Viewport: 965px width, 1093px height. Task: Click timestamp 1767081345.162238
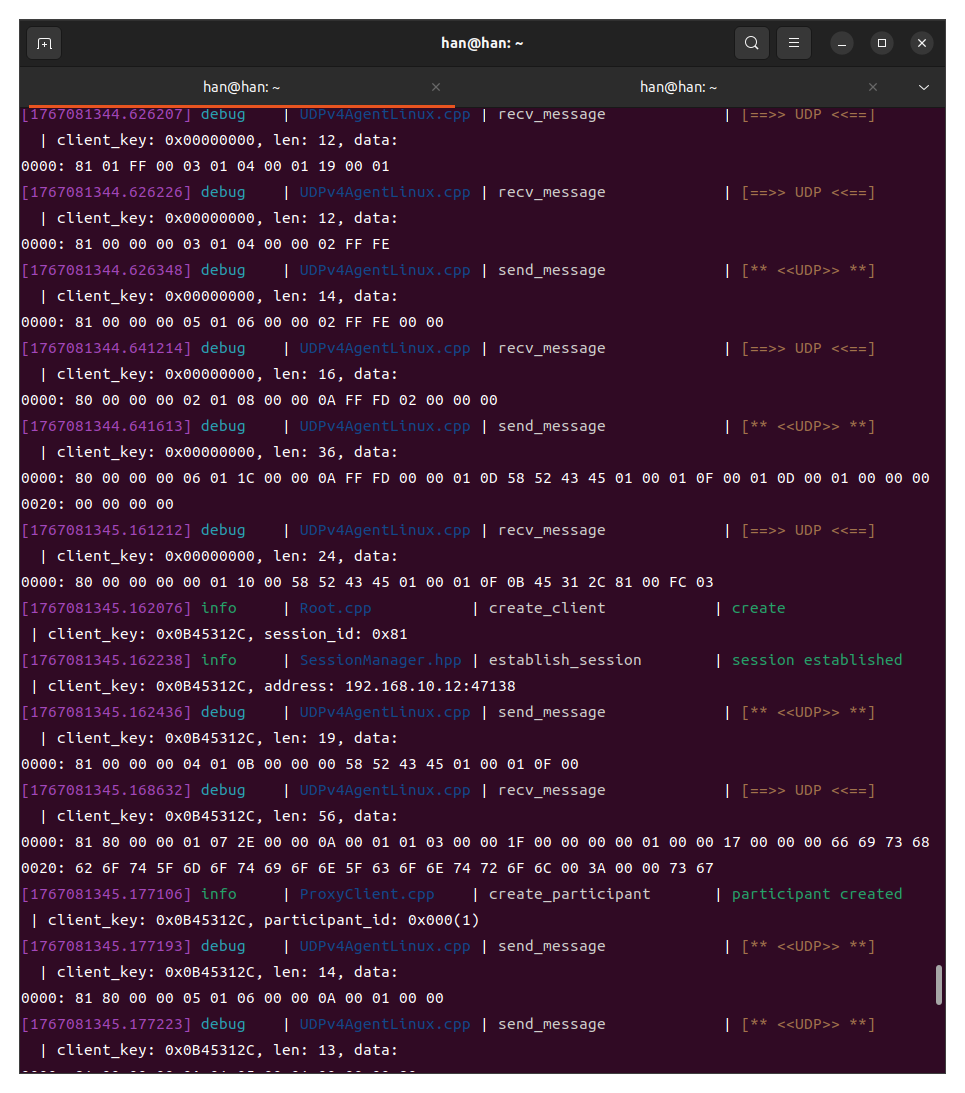pos(106,660)
